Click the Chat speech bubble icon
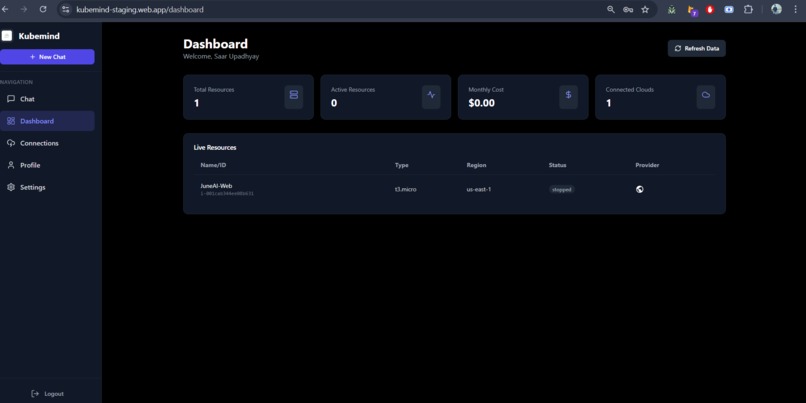806x403 pixels. pos(11,99)
